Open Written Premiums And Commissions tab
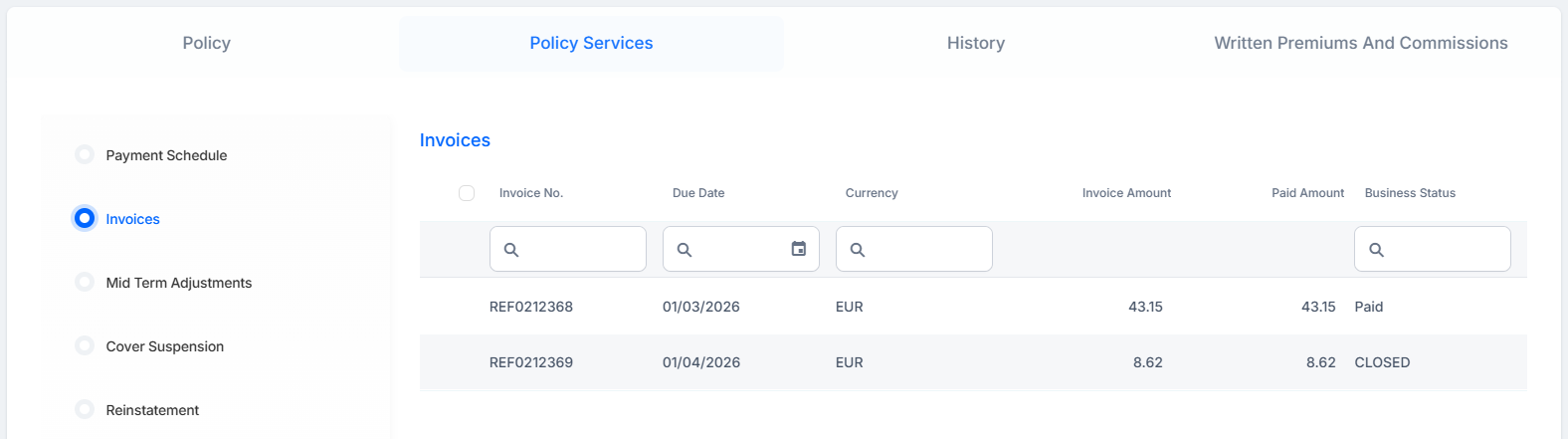Image resolution: width=1568 pixels, height=439 pixels. pos(1361,43)
